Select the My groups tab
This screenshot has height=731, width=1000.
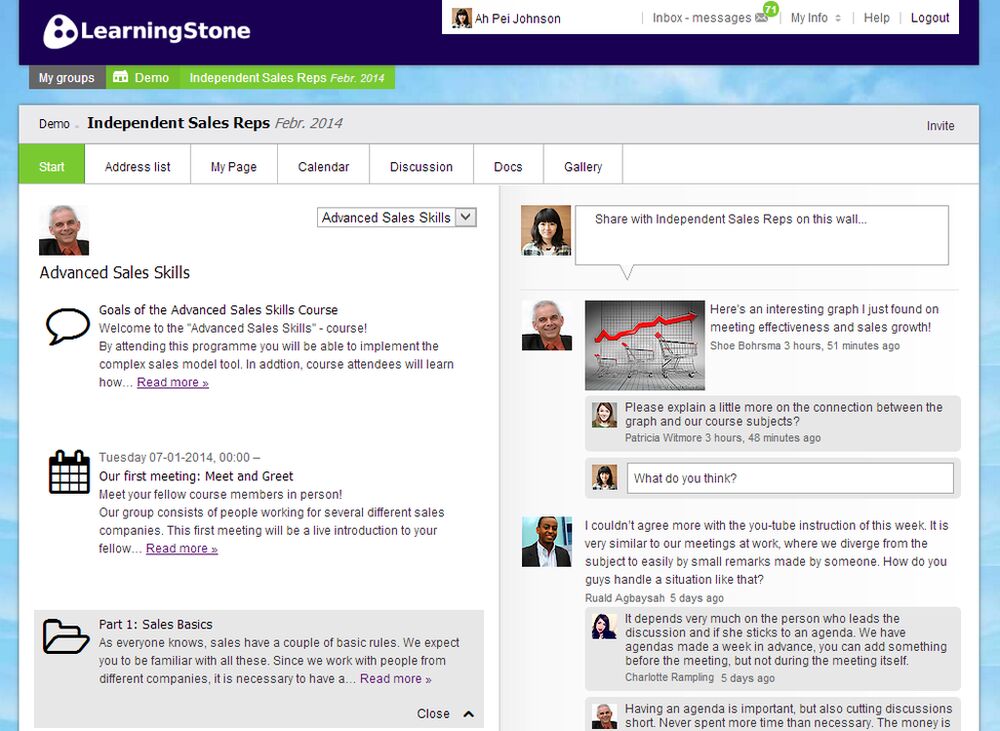[66, 77]
